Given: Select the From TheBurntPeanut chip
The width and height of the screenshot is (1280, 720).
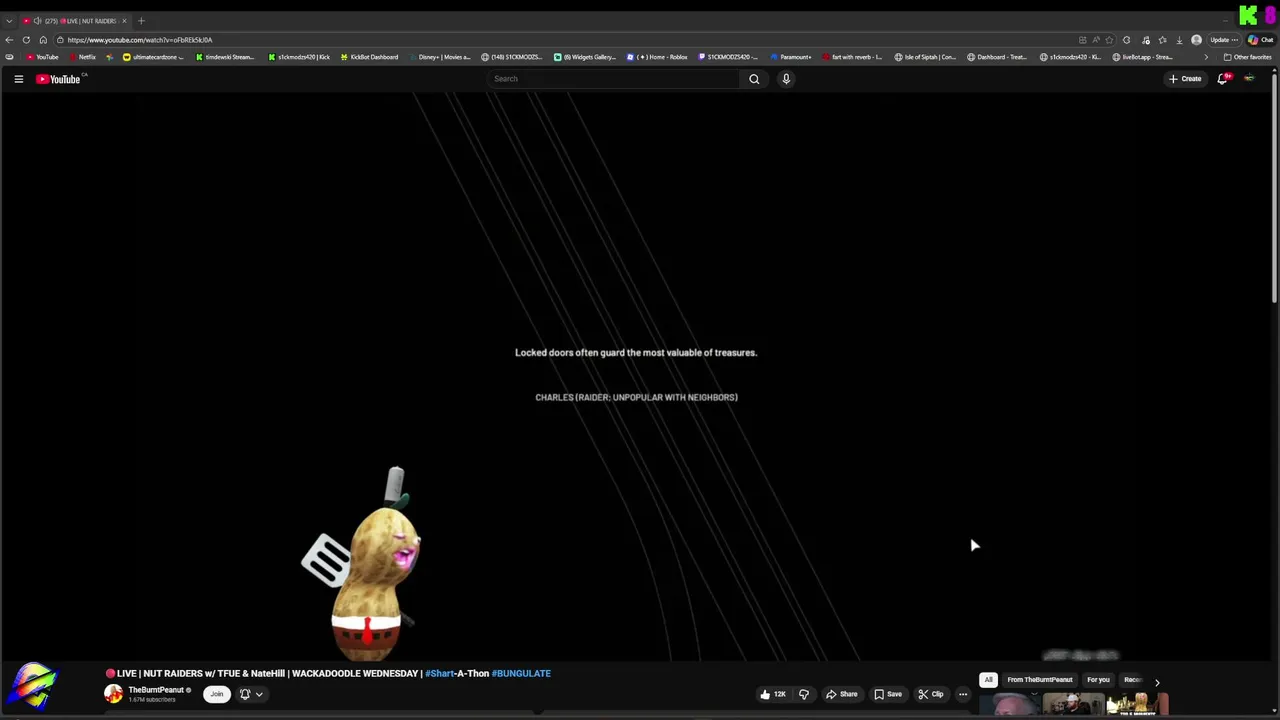Looking at the screenshot, I should tap(1040, 680).
